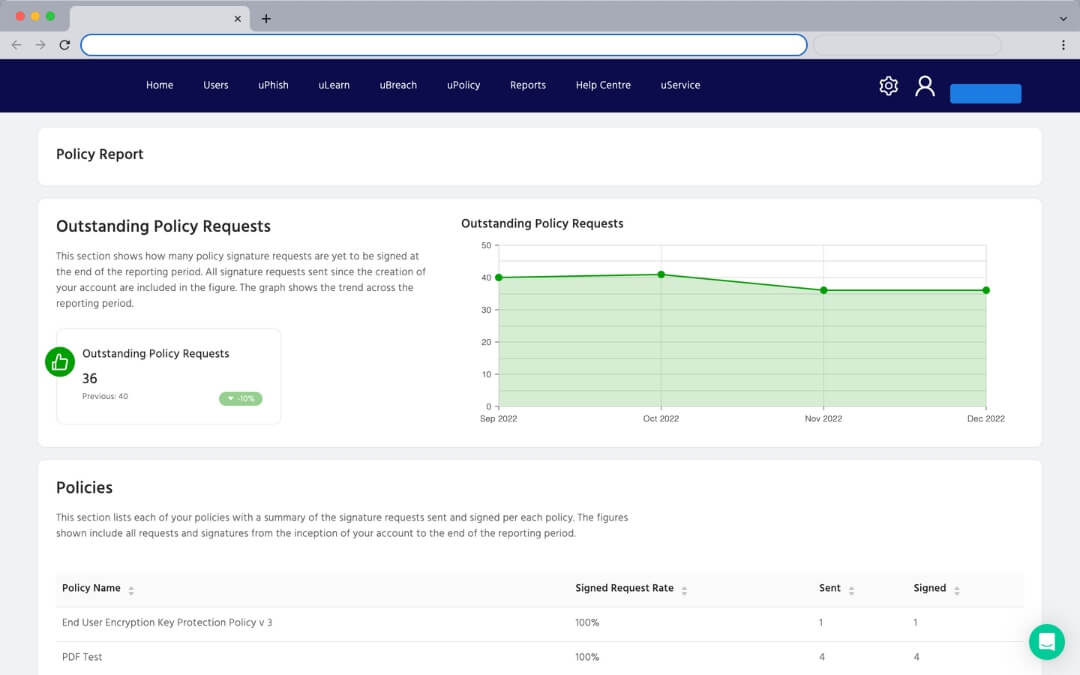Click the green thumbs-up icon
The image size is (1080, 675).
[x=60, y=362]
